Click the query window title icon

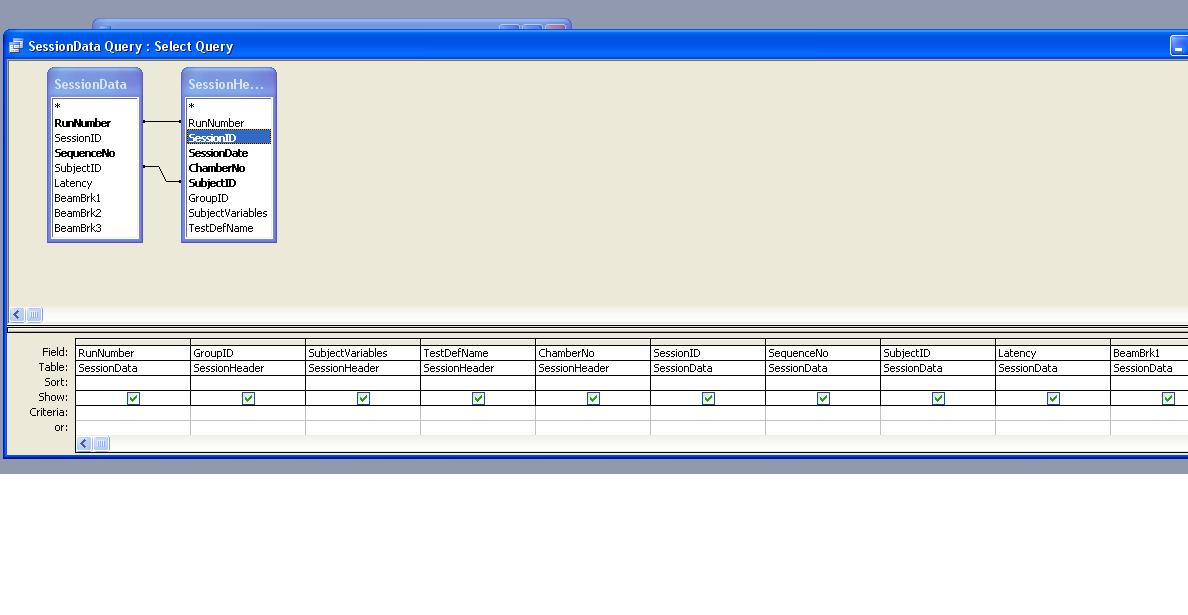[x=16, y=46]
